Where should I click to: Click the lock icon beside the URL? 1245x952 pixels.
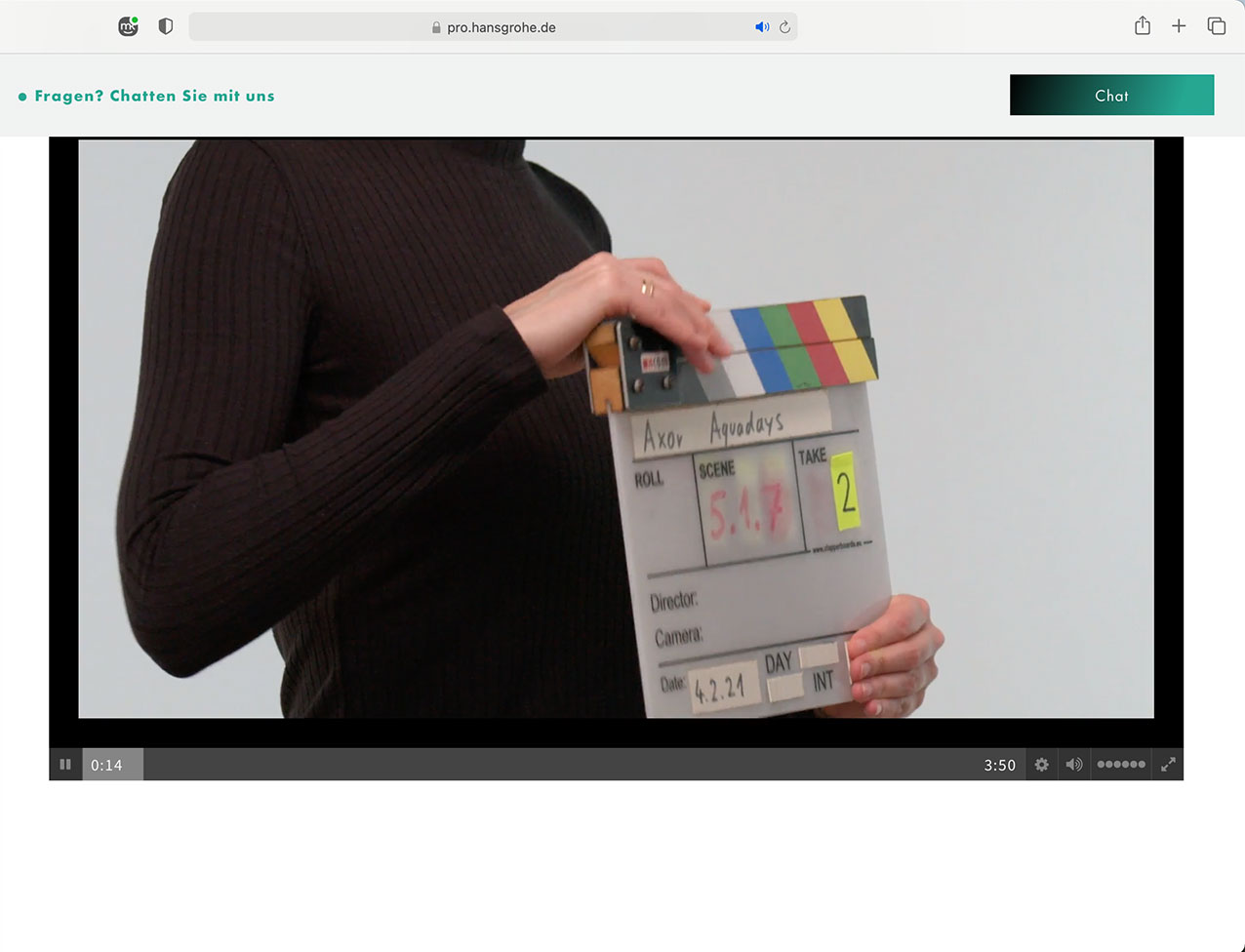click(x=436, y=28)
